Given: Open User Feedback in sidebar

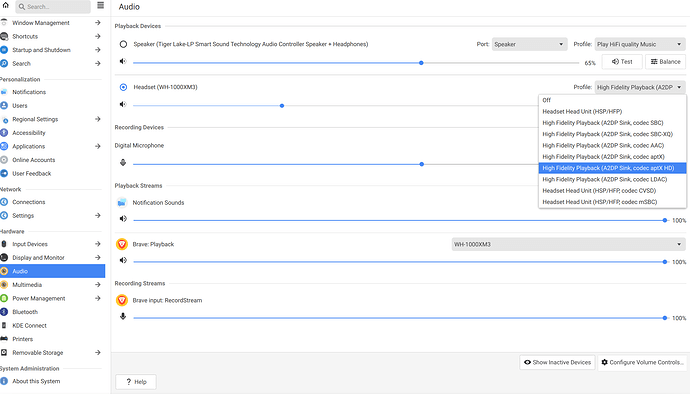Looking at the screenshot, I should [x=52, y=173].
